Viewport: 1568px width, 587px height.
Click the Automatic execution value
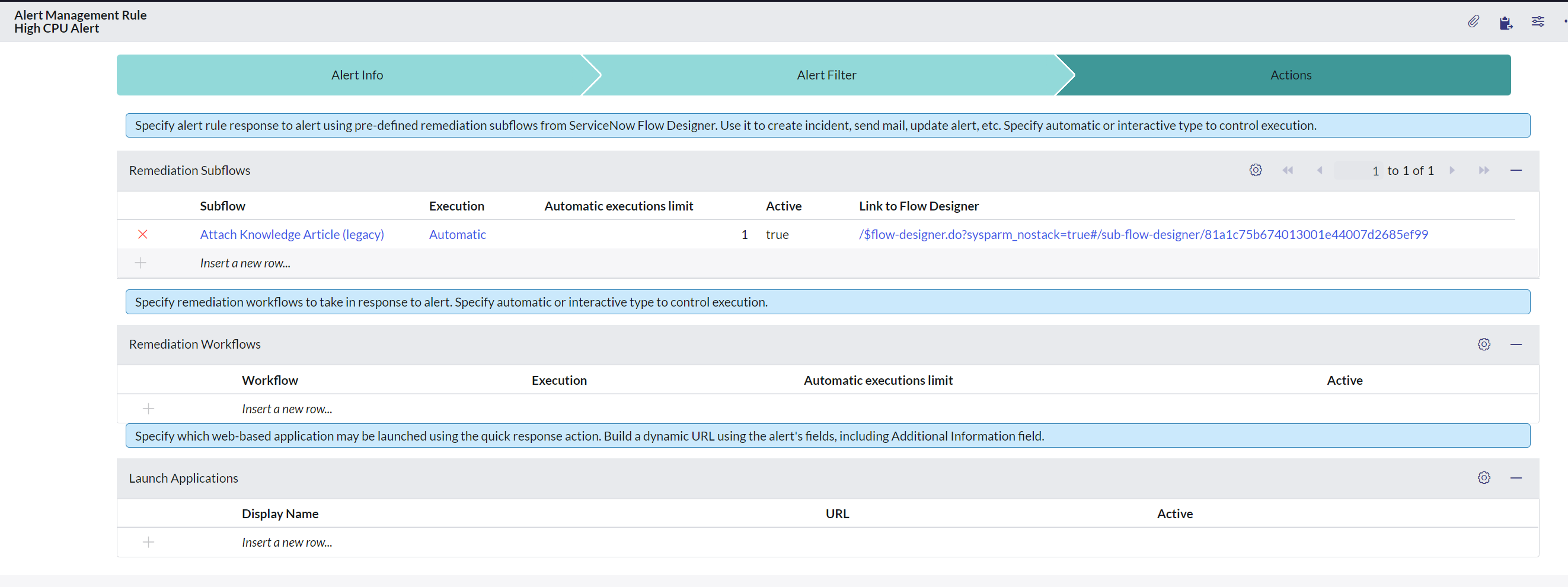click(x=457, y=234)
